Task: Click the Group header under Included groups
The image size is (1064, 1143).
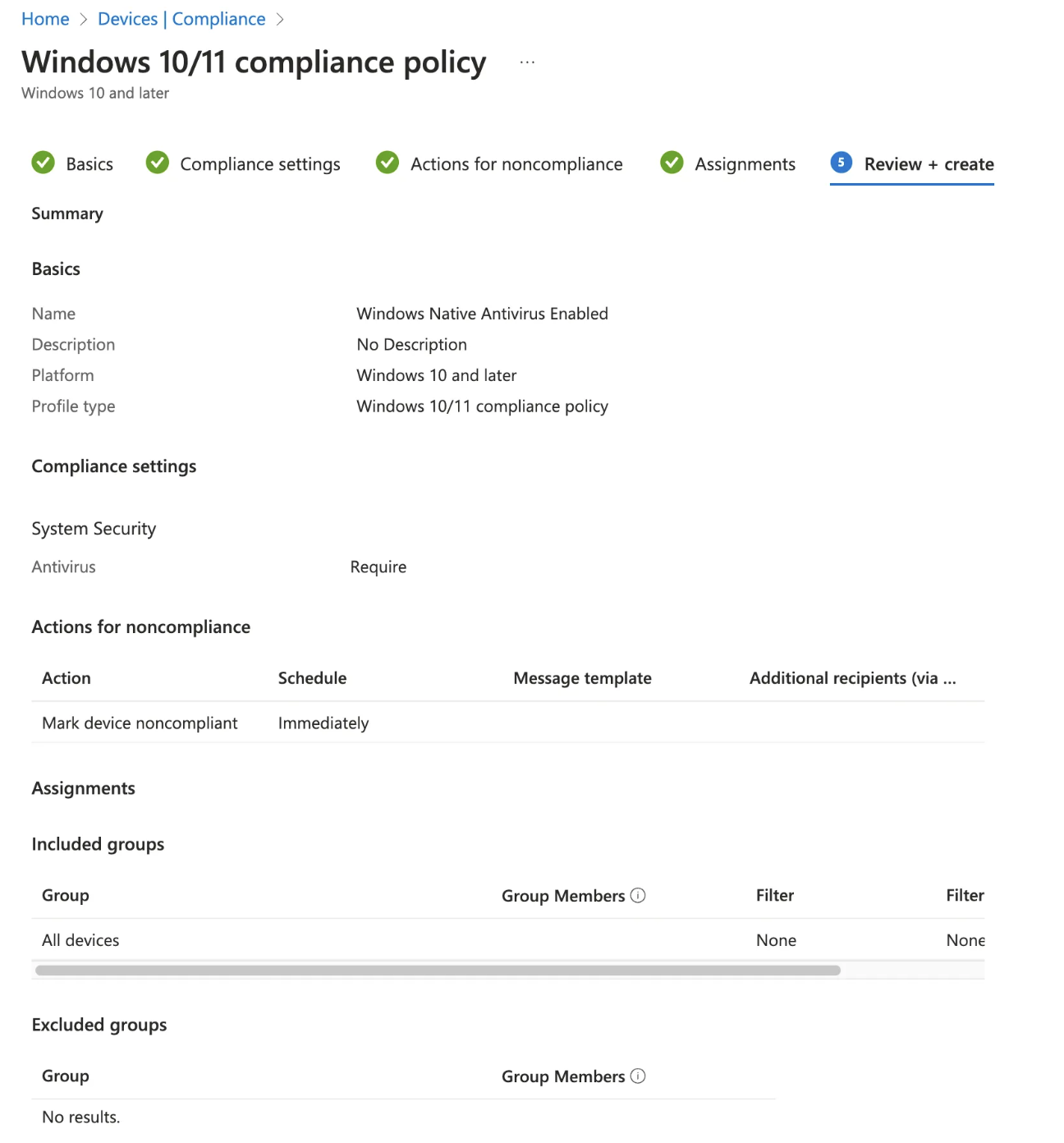Action: pos(66,895)
